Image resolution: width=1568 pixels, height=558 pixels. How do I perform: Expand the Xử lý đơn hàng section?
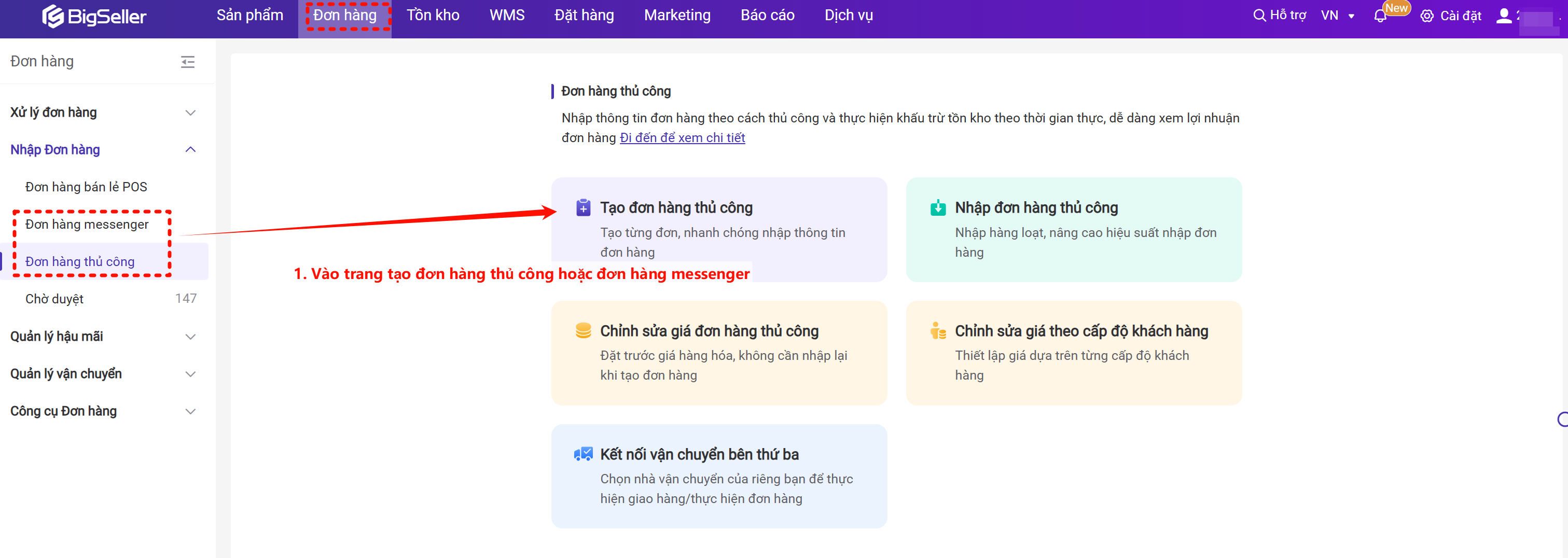[190, 113]
